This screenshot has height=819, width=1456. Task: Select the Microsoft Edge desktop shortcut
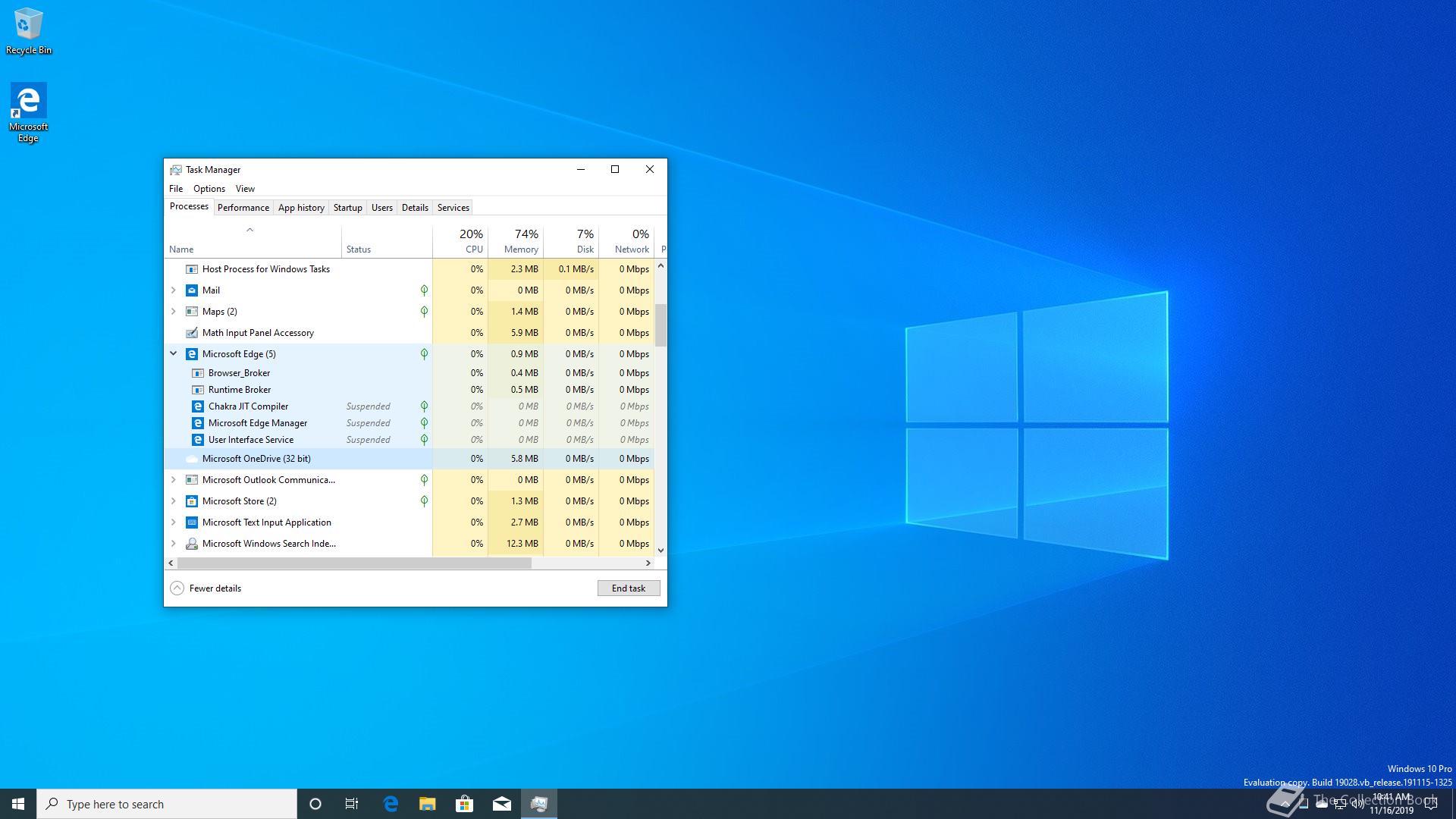coord(28,112)
